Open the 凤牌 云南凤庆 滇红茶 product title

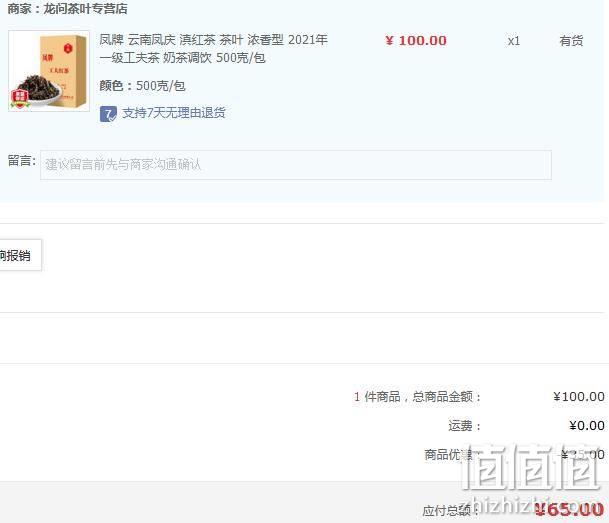pos(214,49)
